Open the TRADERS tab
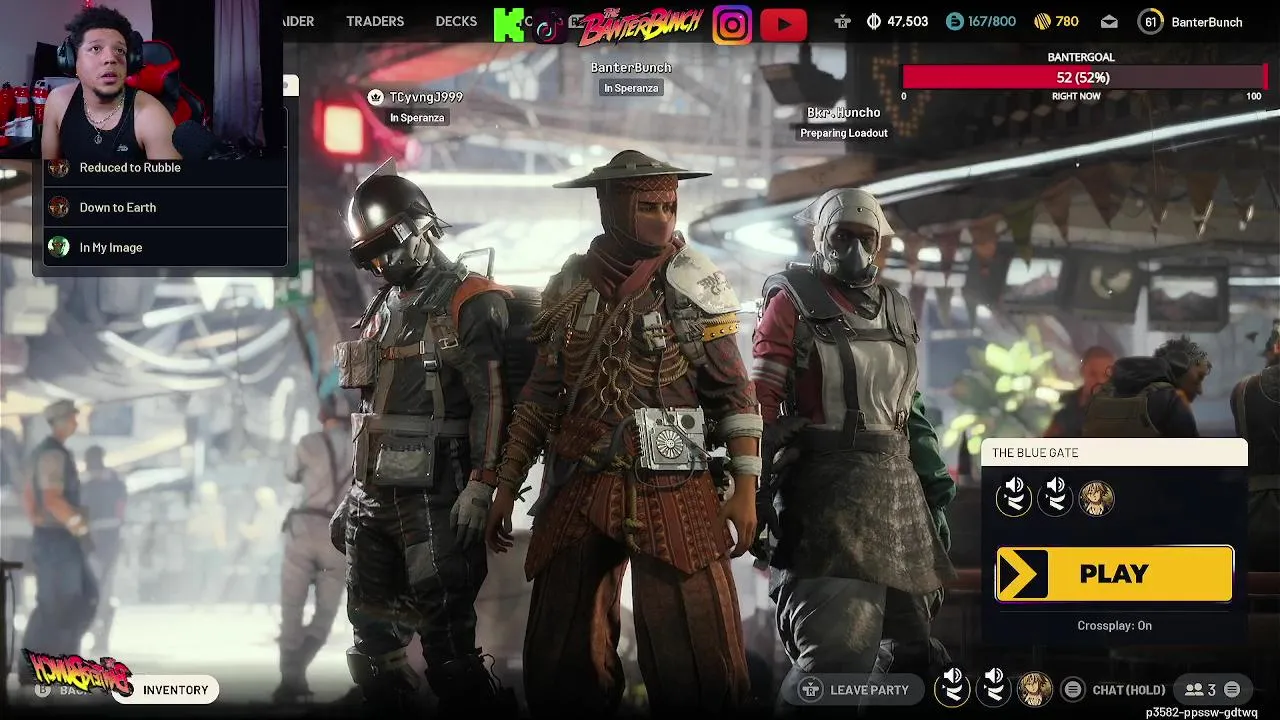 coord(375,21)
